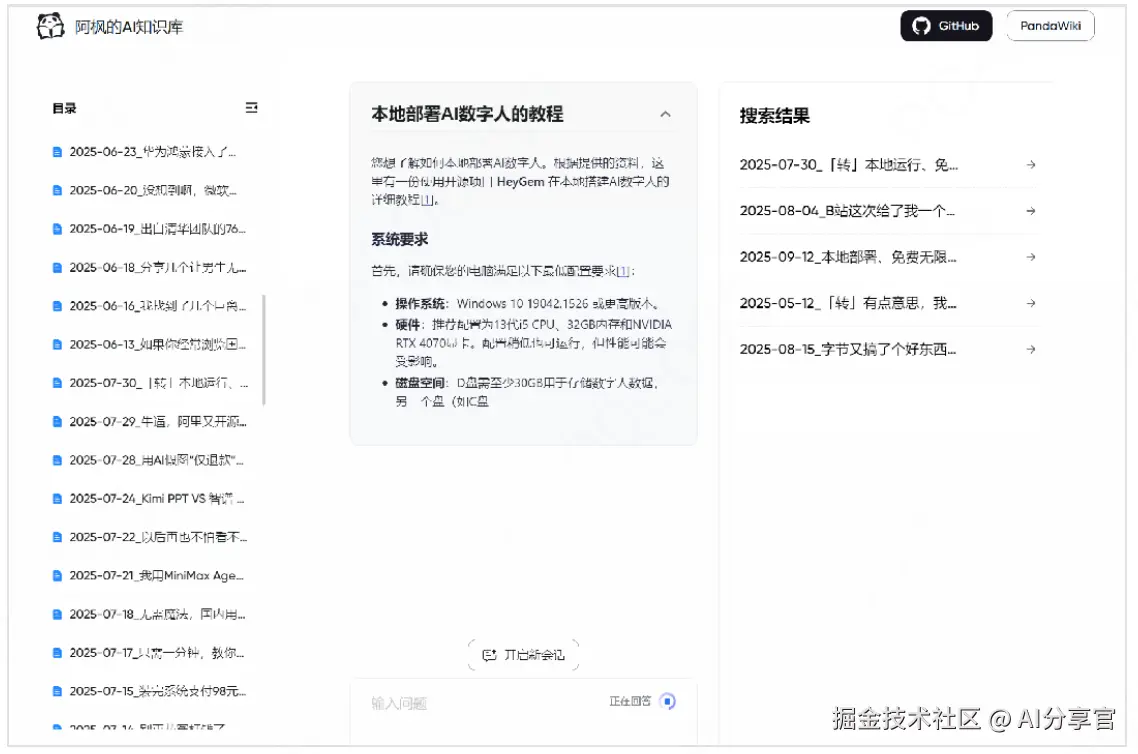Select sidebar item 2025-06-20
This screenshot has height=754, width=1138.
152,190
